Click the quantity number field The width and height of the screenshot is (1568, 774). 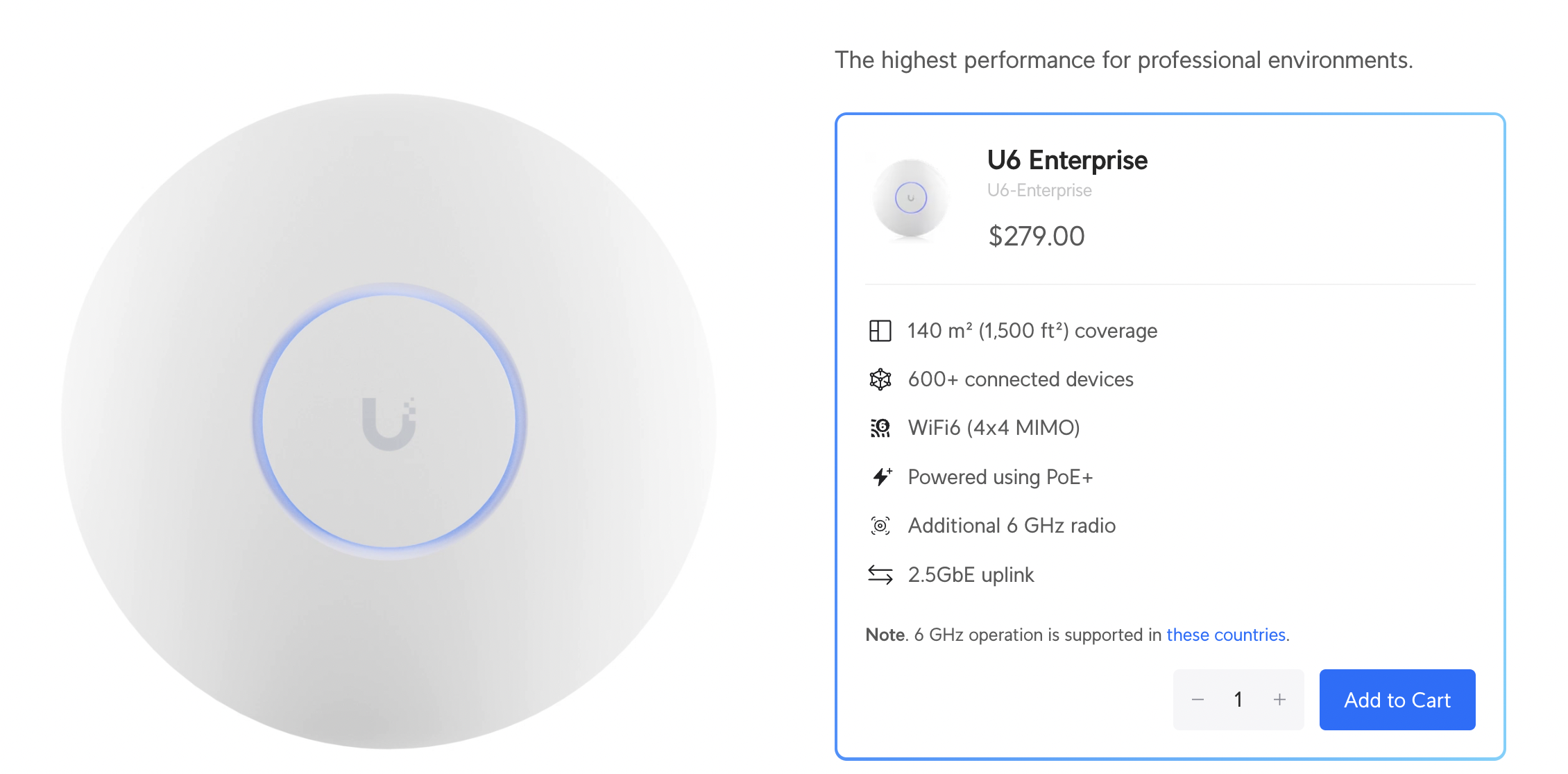pyautogui.click(x=1238, y=700)
